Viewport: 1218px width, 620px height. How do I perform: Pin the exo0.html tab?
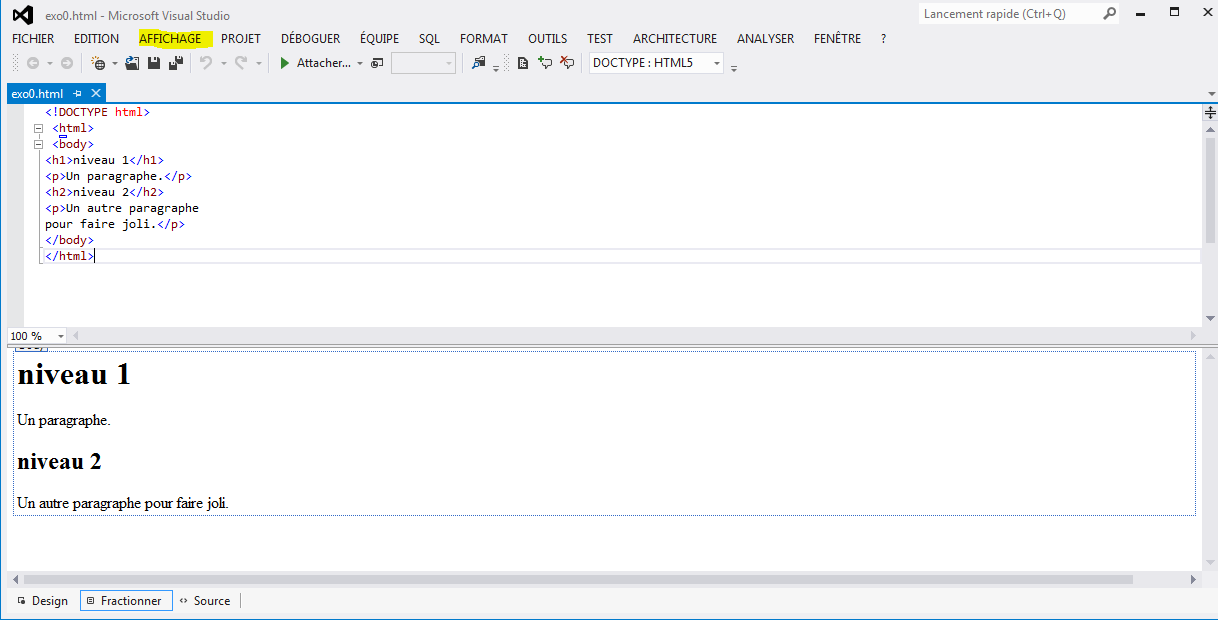coord(78,94)
